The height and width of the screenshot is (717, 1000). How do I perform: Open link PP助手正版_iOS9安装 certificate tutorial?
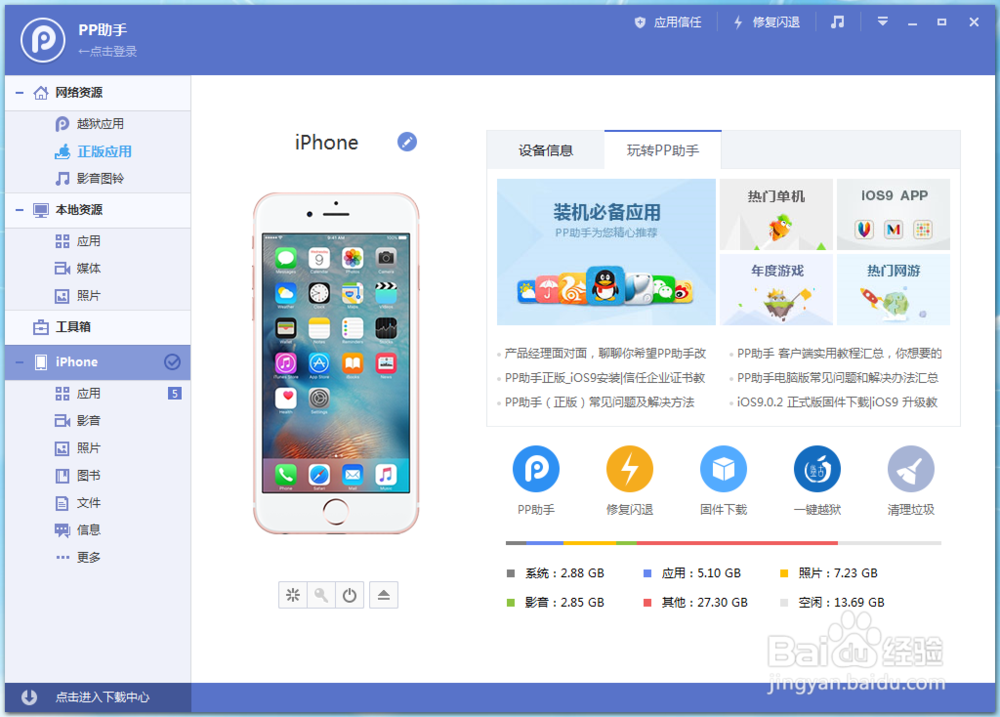click(x=605, y=378)
